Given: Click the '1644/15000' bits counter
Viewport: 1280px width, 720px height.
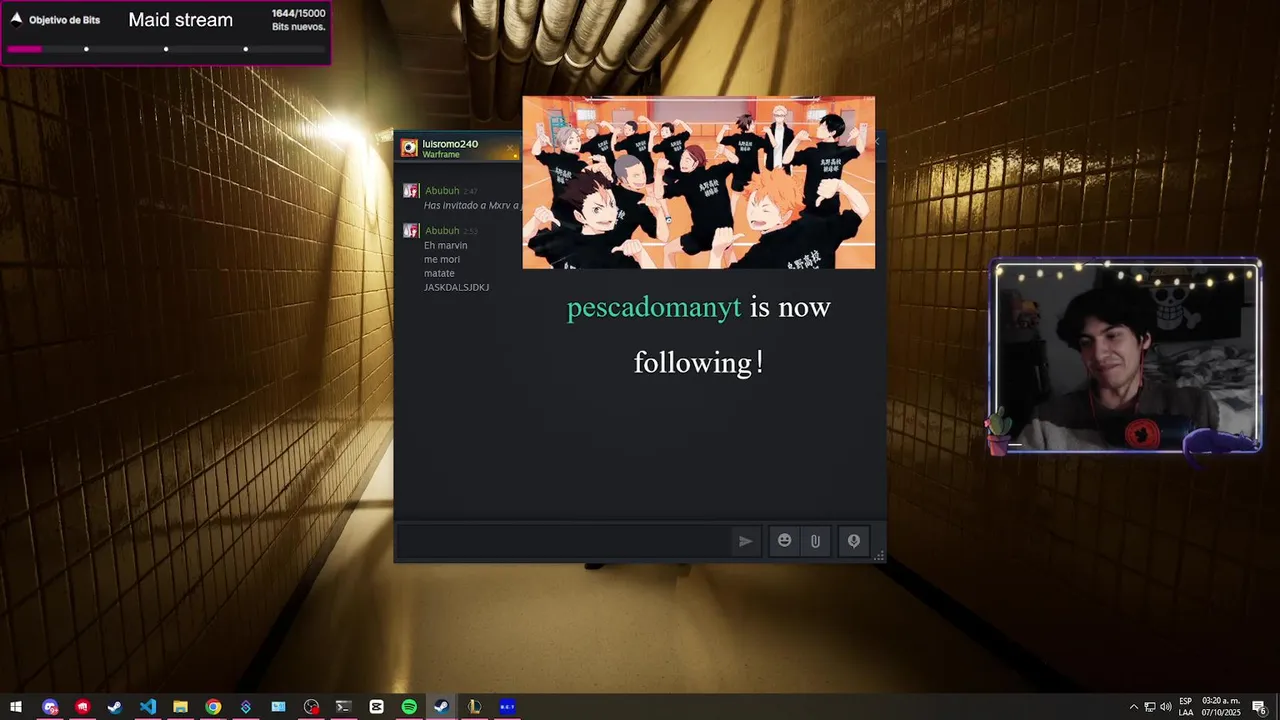Looking at the screenshot, I should (299, 14).
